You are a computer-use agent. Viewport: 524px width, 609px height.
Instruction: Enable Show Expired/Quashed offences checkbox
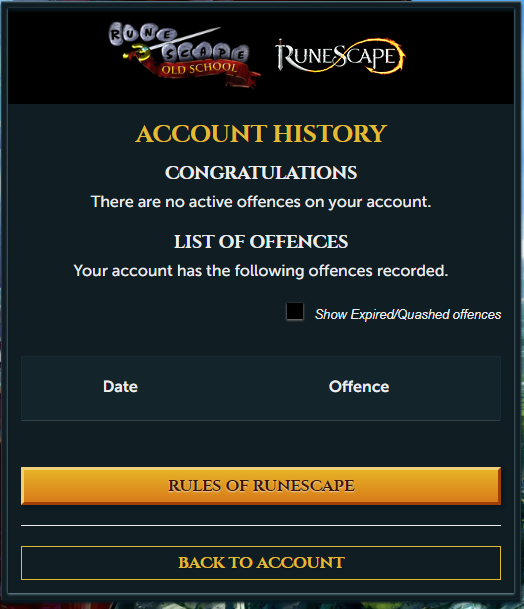[295, 311]
